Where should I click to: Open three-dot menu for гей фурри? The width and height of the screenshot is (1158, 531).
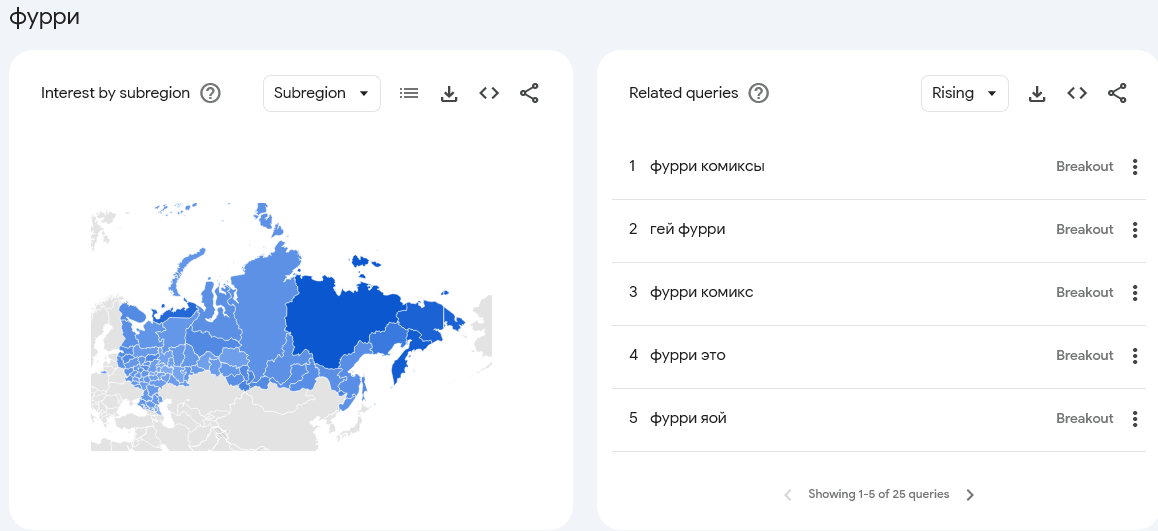point(1135,230)
